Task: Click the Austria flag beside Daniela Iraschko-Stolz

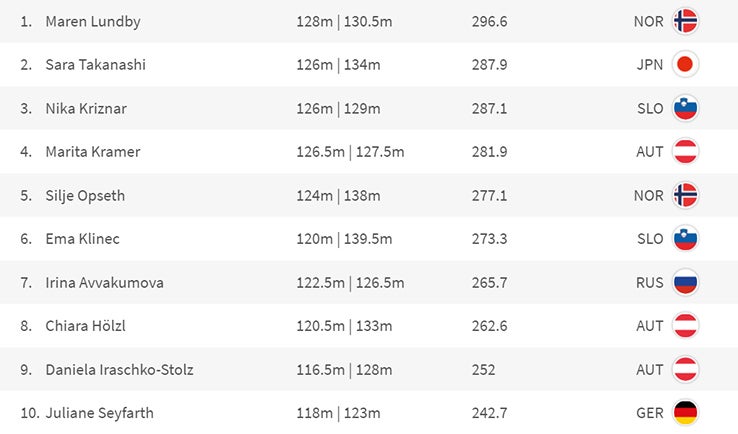Action: [x=685, y=370]
